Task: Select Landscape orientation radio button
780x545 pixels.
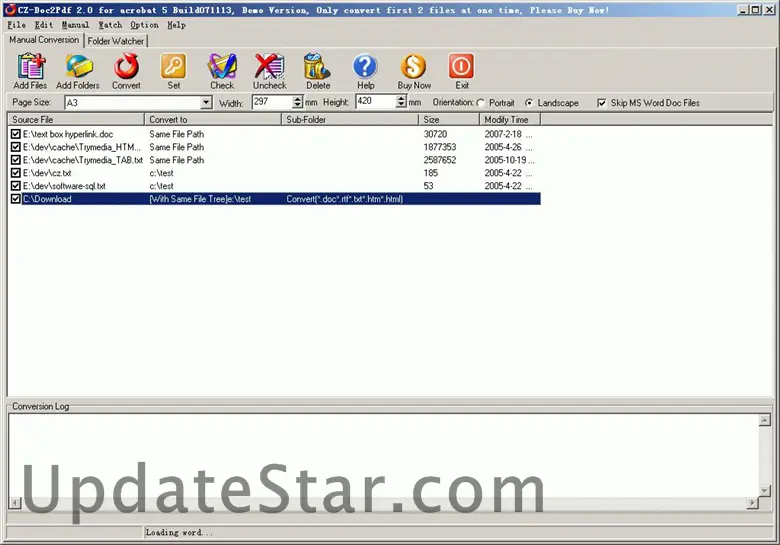Action: point(529,103)
